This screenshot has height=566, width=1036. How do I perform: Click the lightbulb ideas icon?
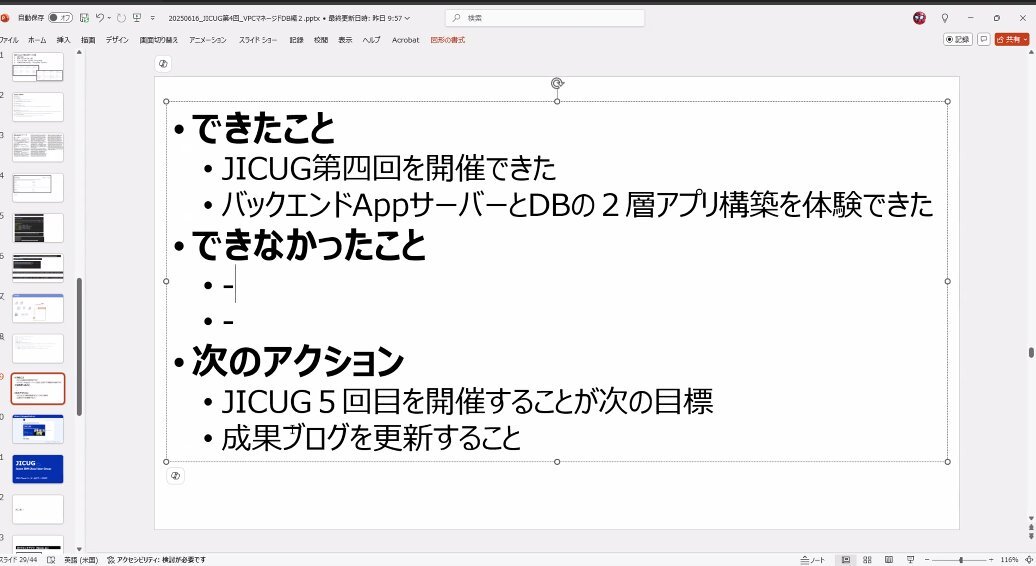945,18
